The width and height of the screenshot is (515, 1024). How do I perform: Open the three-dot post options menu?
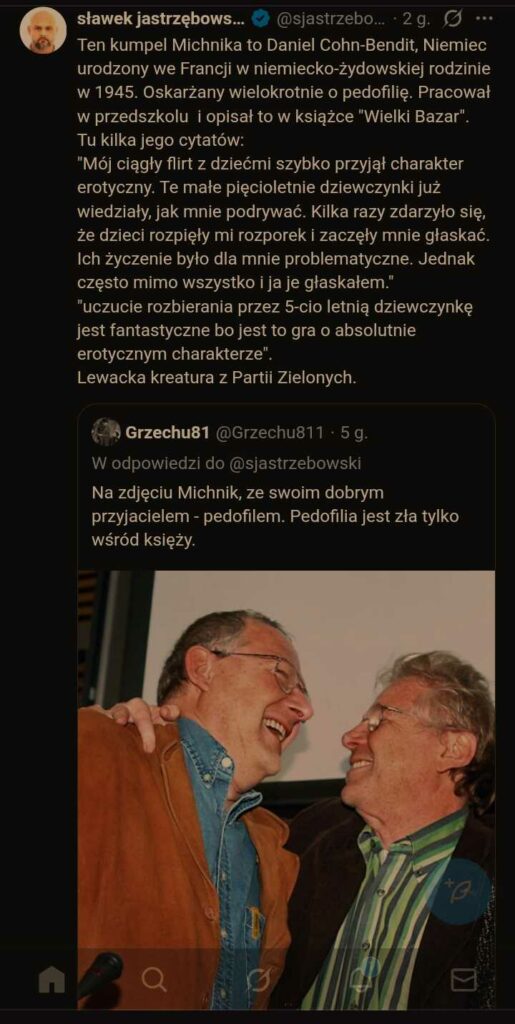[484, 19]
